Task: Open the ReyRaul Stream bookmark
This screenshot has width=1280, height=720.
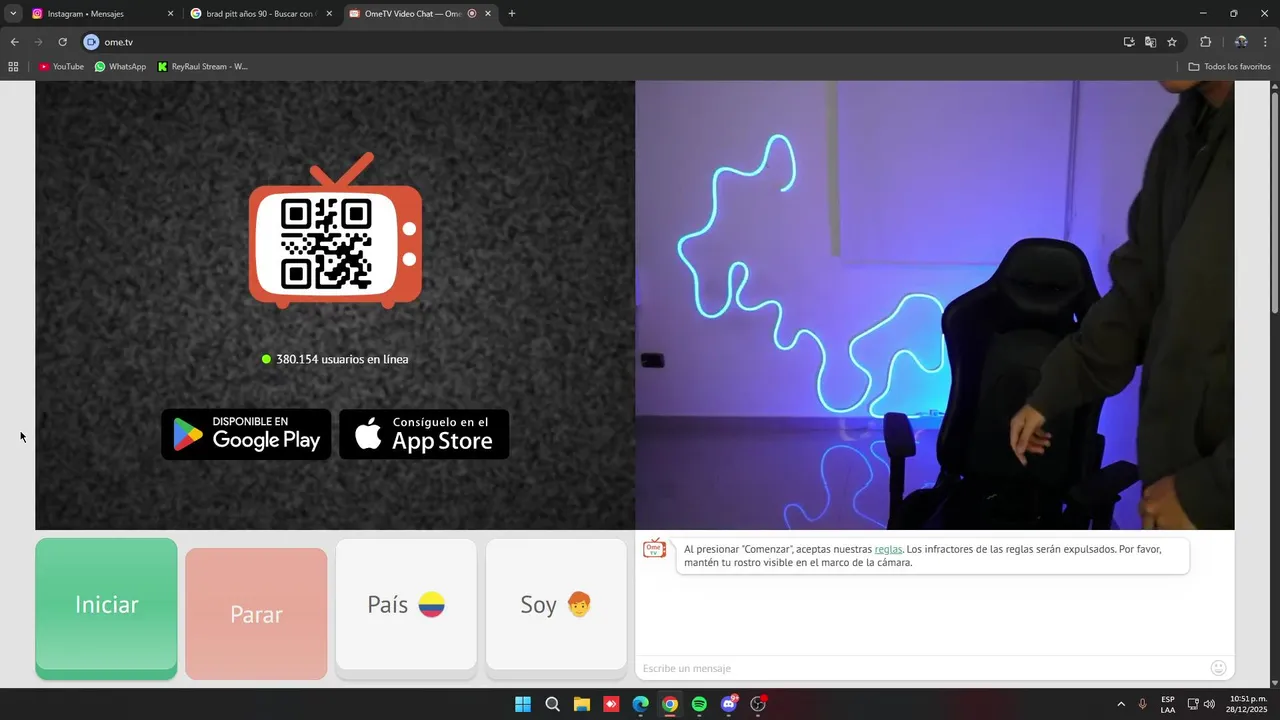Action: (202, 67)
